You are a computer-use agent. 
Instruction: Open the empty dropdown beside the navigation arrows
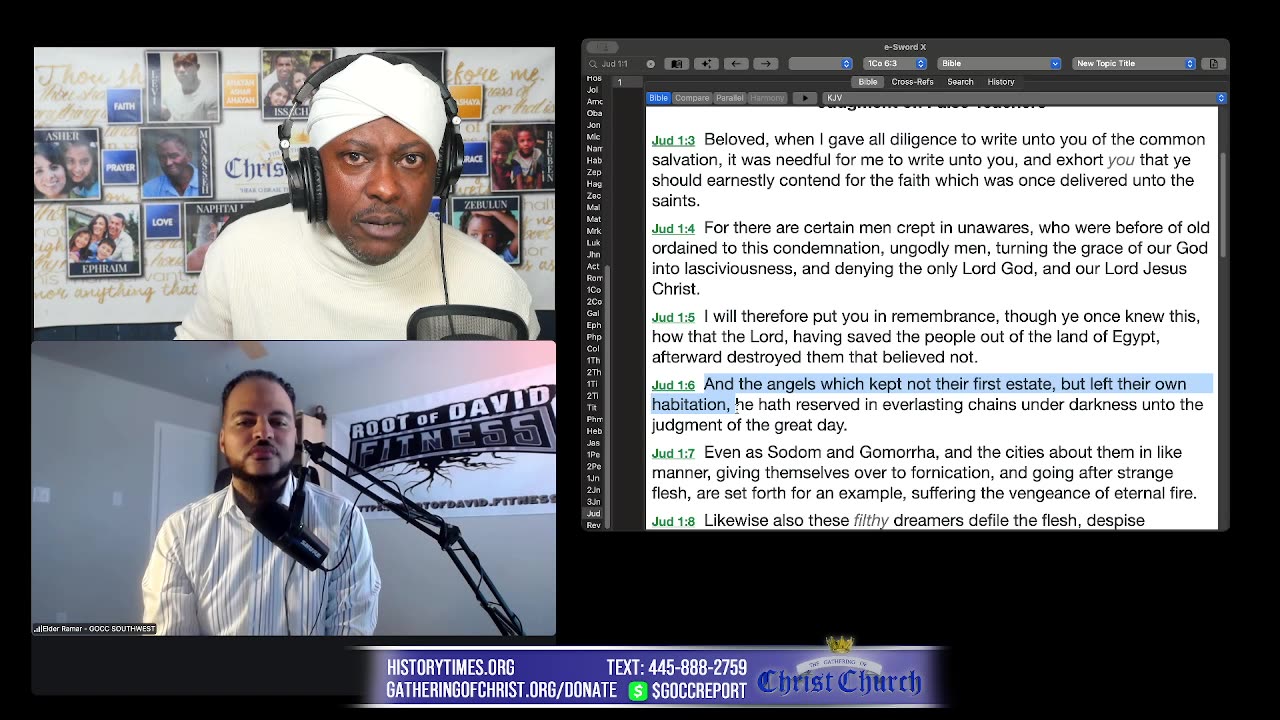(820, 64)
